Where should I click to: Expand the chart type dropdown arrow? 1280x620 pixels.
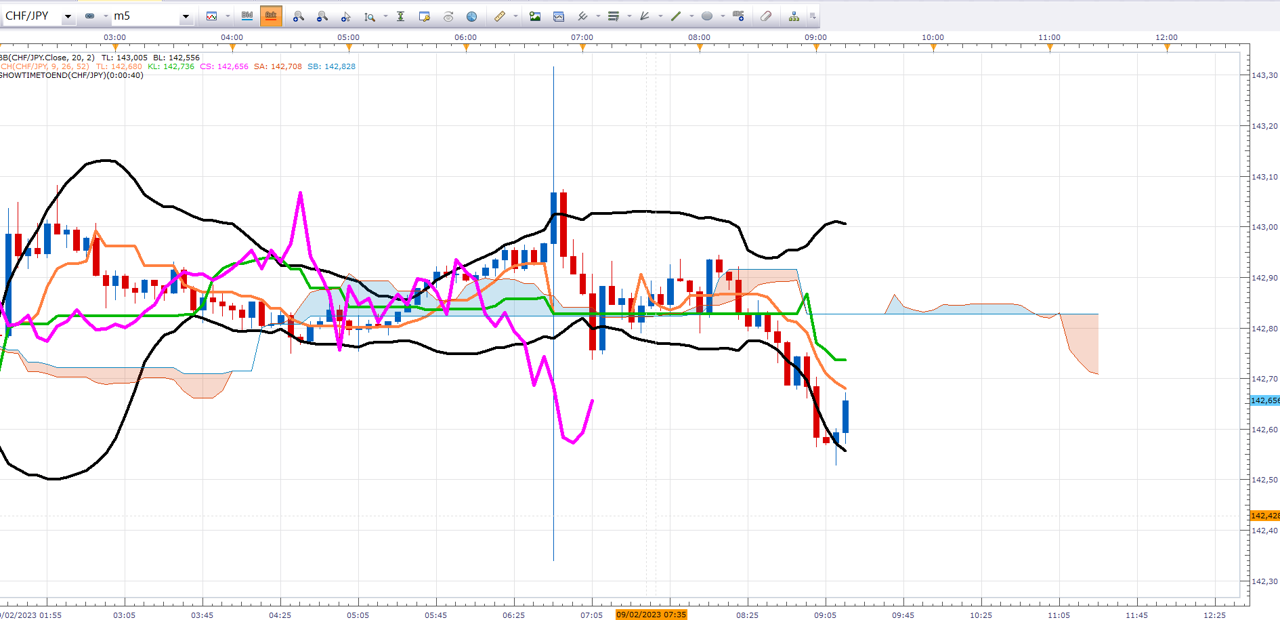tap(228, 17)
